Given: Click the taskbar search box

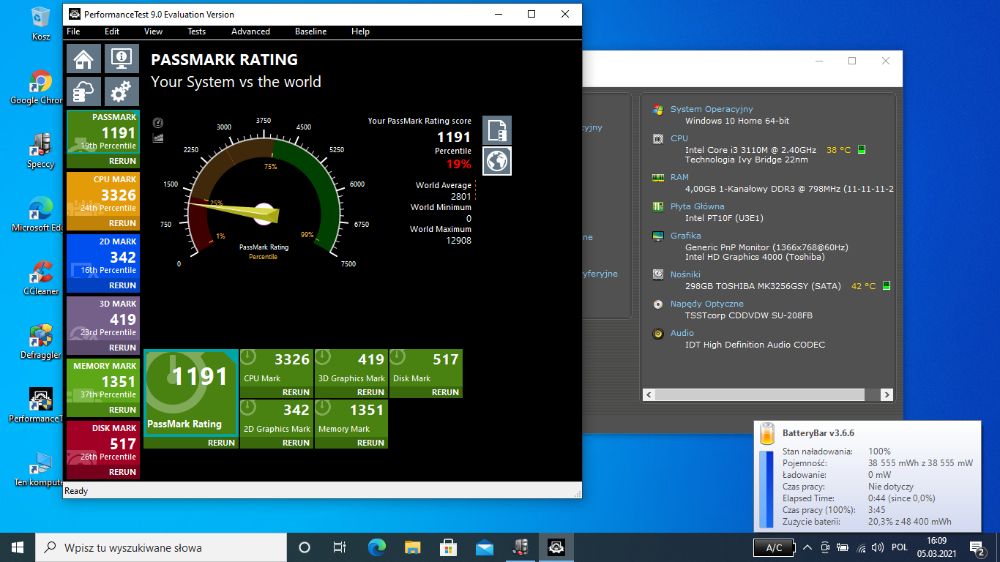Looking at the screenshot, I should 161,547.
